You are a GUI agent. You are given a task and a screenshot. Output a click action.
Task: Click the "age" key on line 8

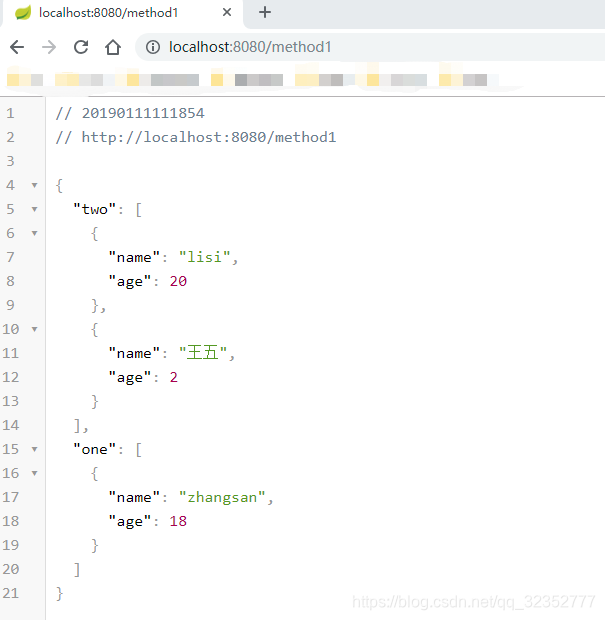pos(130,282)
